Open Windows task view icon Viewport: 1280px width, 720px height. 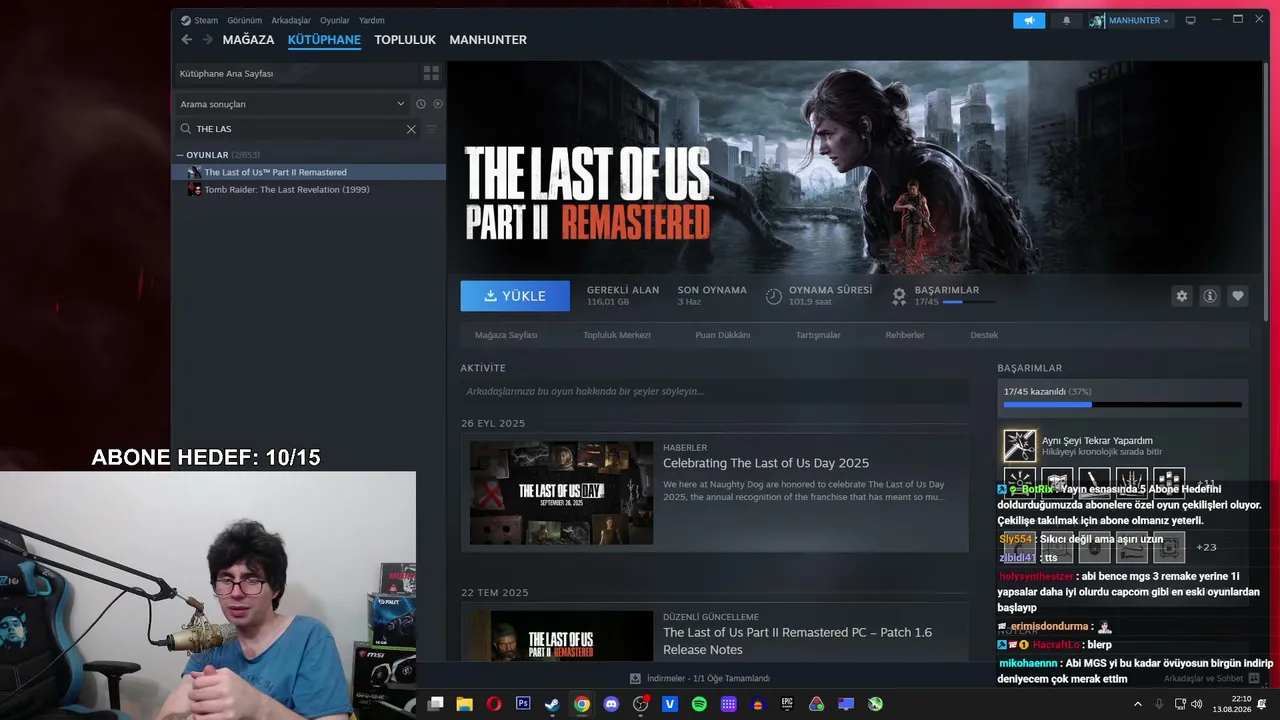pyautogui.click(x=435, y=704)
